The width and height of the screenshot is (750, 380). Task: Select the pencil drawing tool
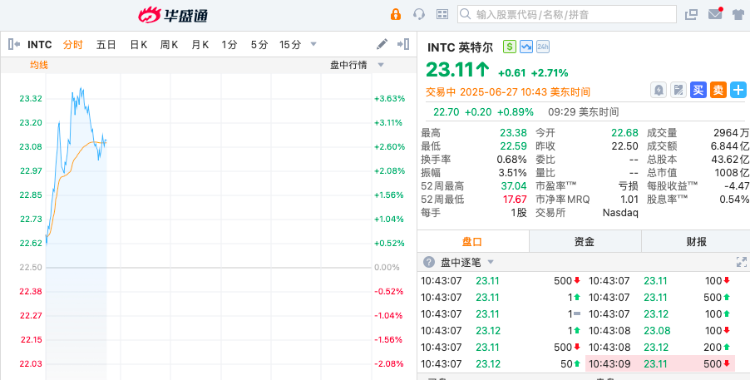coord(382,45)
